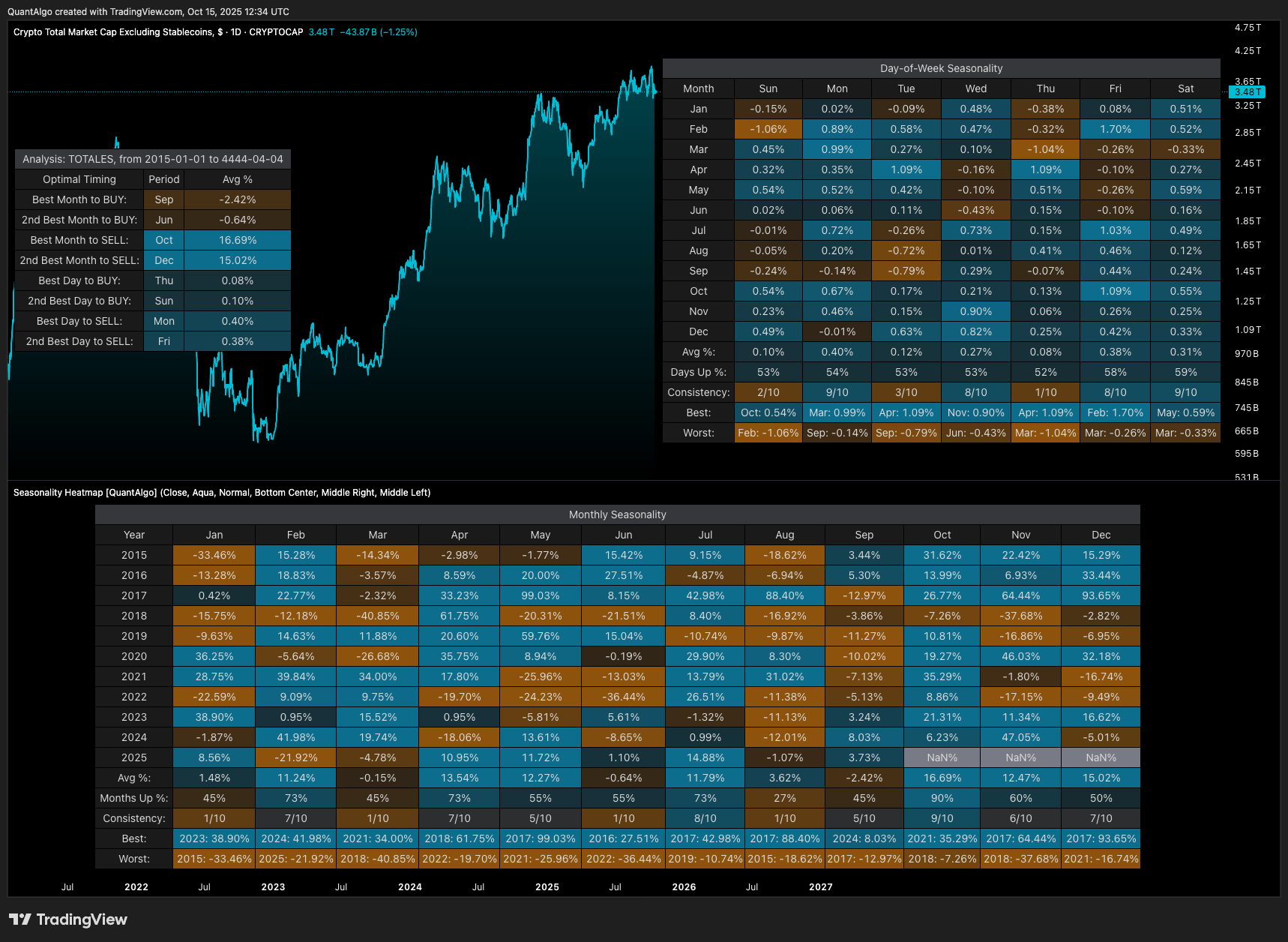
Task: Click the 99.03% cell in the 2017 row
Action: point(541,595)
